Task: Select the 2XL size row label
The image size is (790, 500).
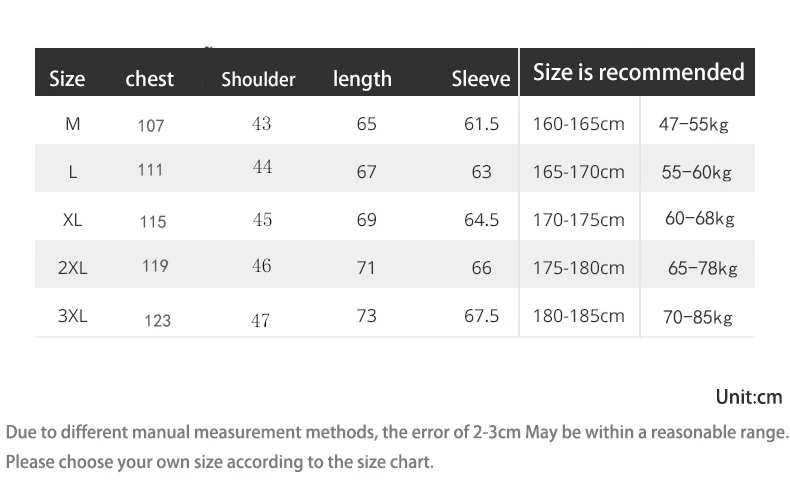Action: click(x=73, y=268)
